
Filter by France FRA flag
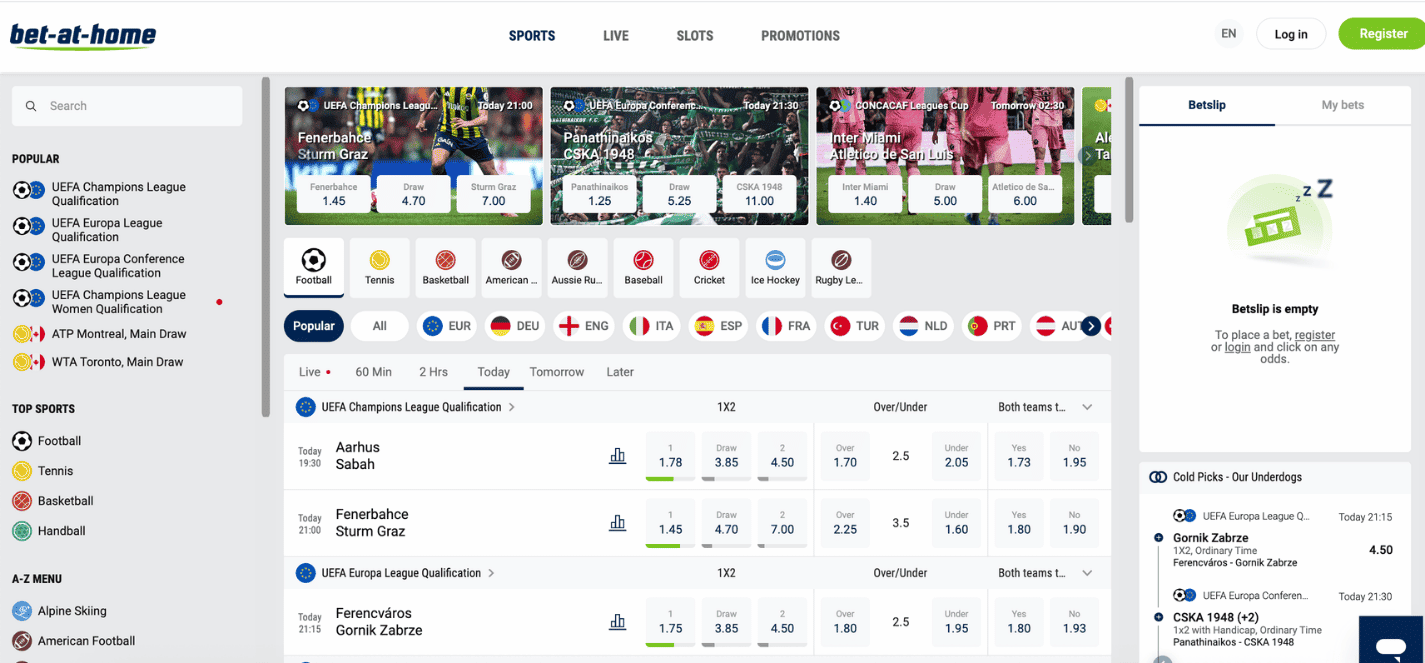tap(786, 326)
